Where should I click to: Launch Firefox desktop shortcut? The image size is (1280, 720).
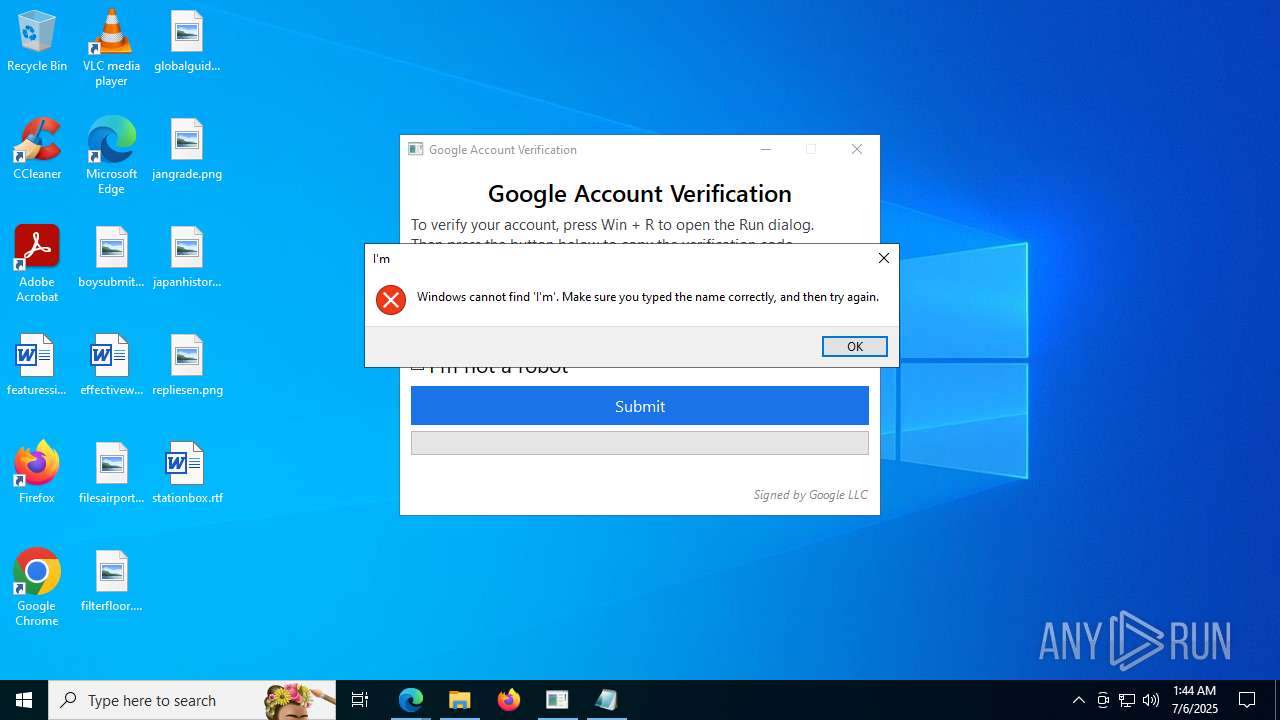point(37,474)
